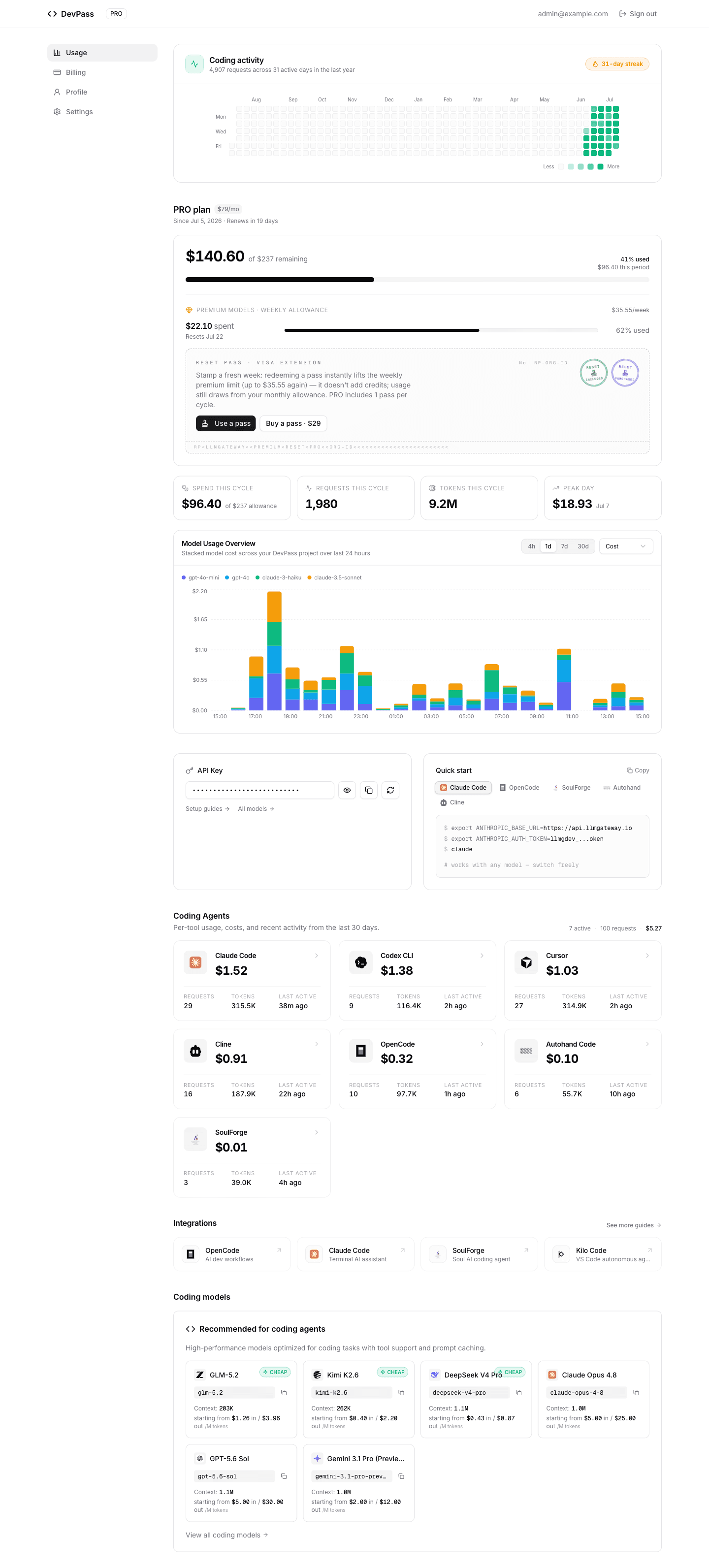Image resolution: width=709 pixels, height=1568 pixels.
Task: Open All models link
Action: click(256, 808)
